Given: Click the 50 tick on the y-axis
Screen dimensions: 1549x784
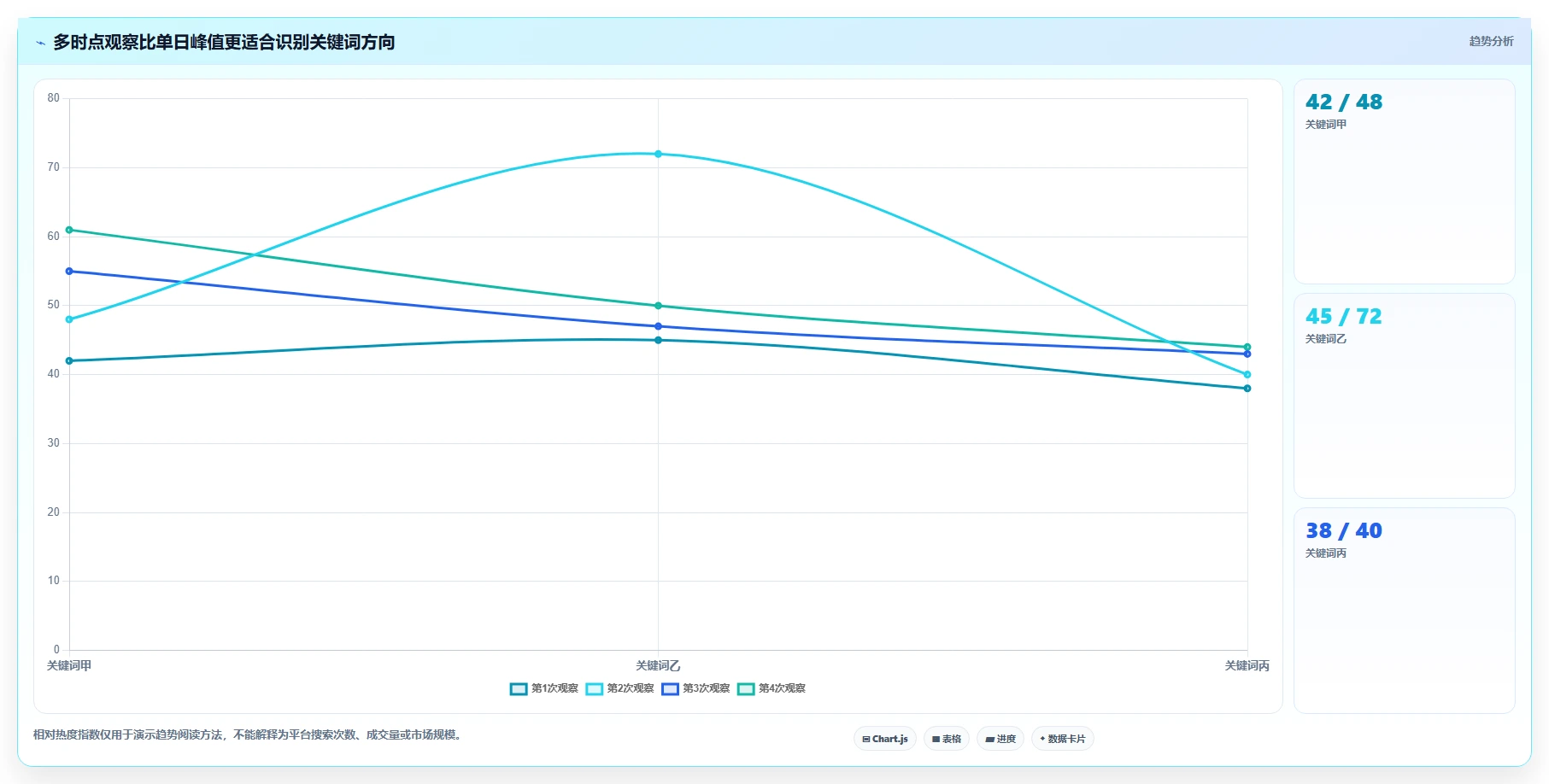Looking at the screenshot, I should coord(54,305).
